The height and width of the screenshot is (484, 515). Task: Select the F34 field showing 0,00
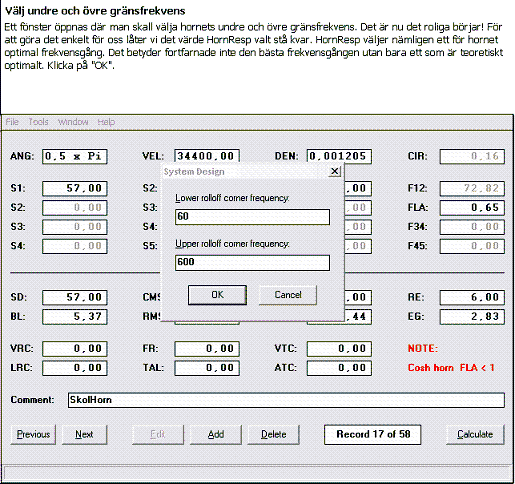[472, 227]
